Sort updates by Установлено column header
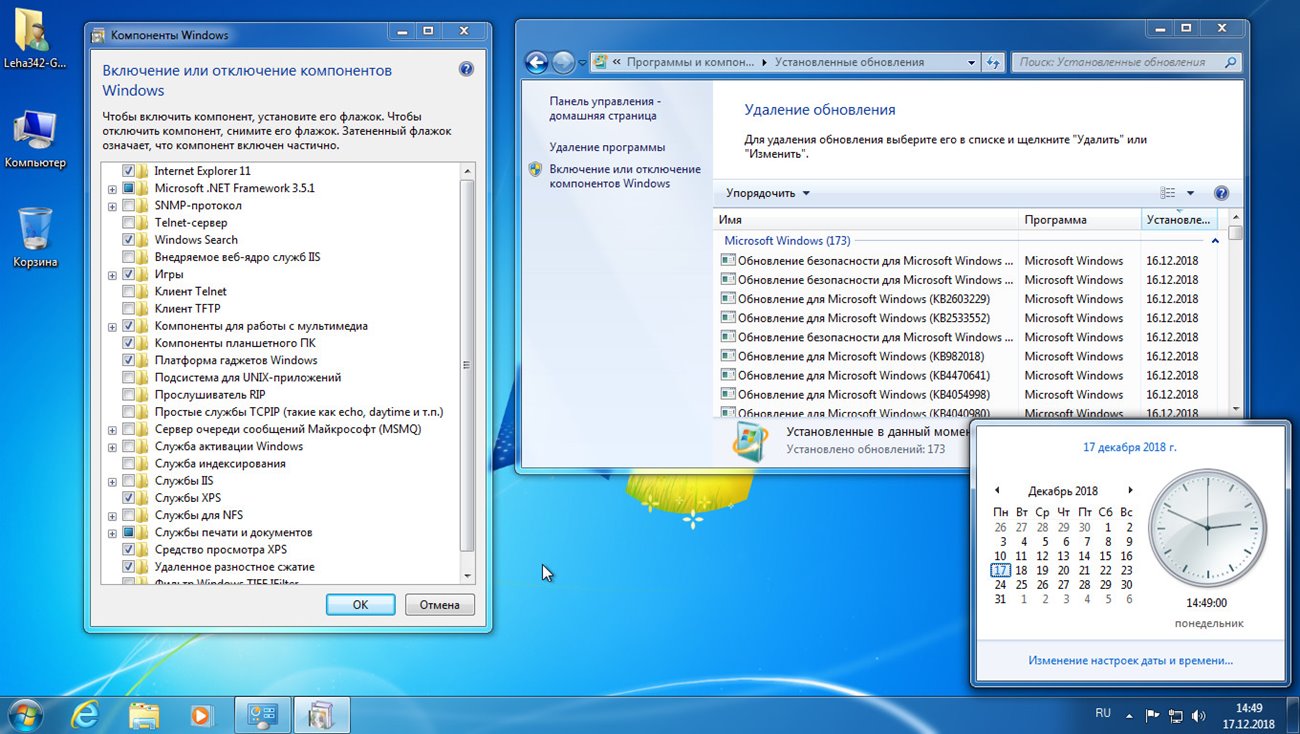Image resolution: width=1300 pixels, height=734 pixels. click(x=1179, y=220)
